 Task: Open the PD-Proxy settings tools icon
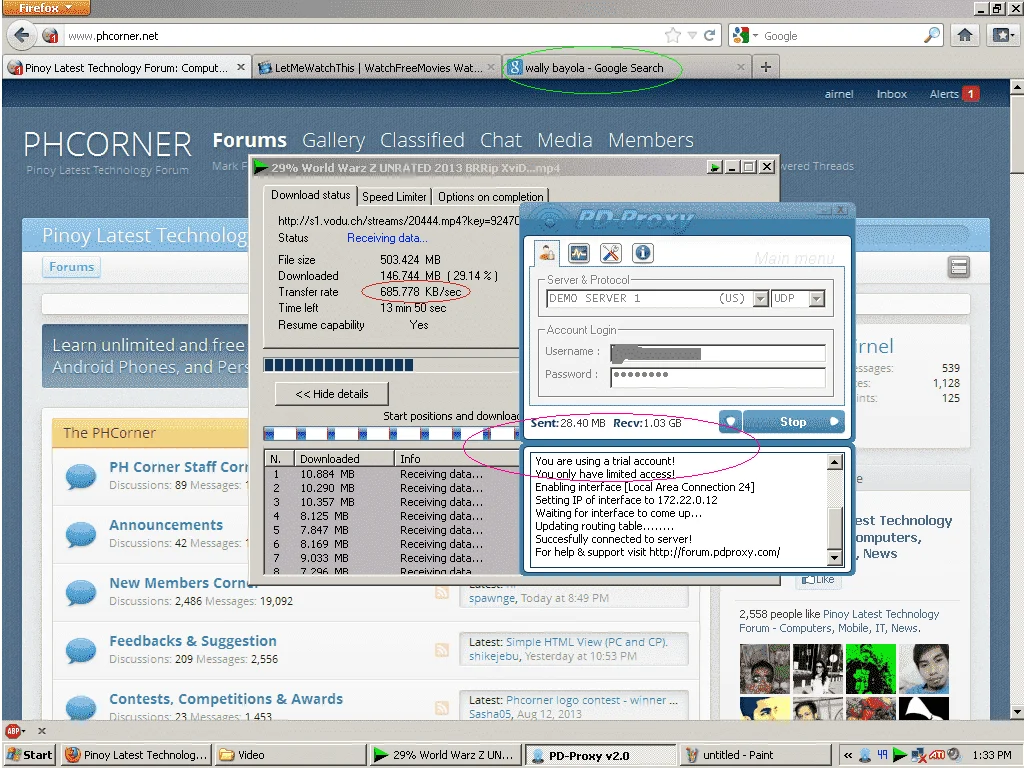tap(611, 253)
